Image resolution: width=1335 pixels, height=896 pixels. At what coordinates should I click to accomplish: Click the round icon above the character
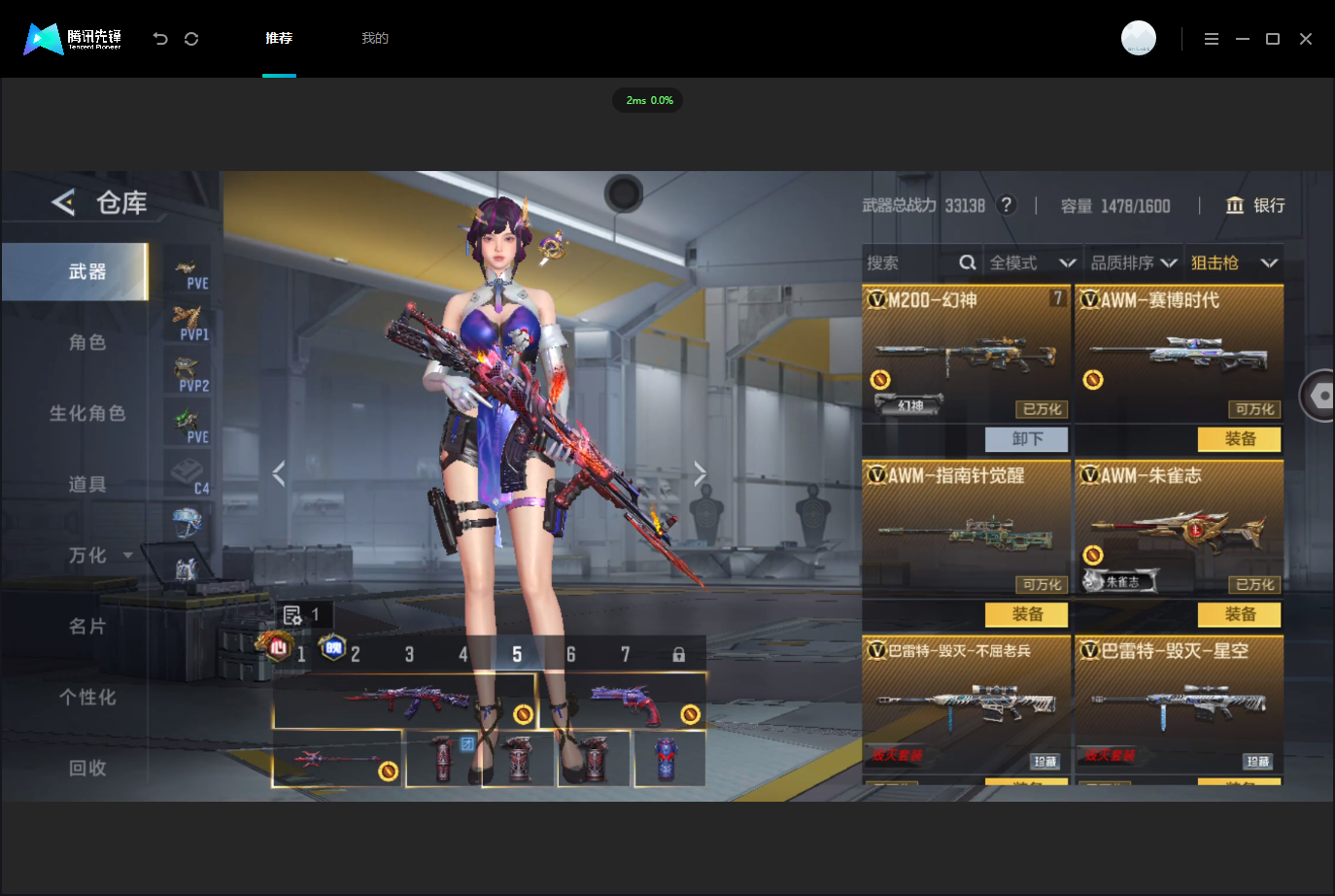click(x=624, y=193)
